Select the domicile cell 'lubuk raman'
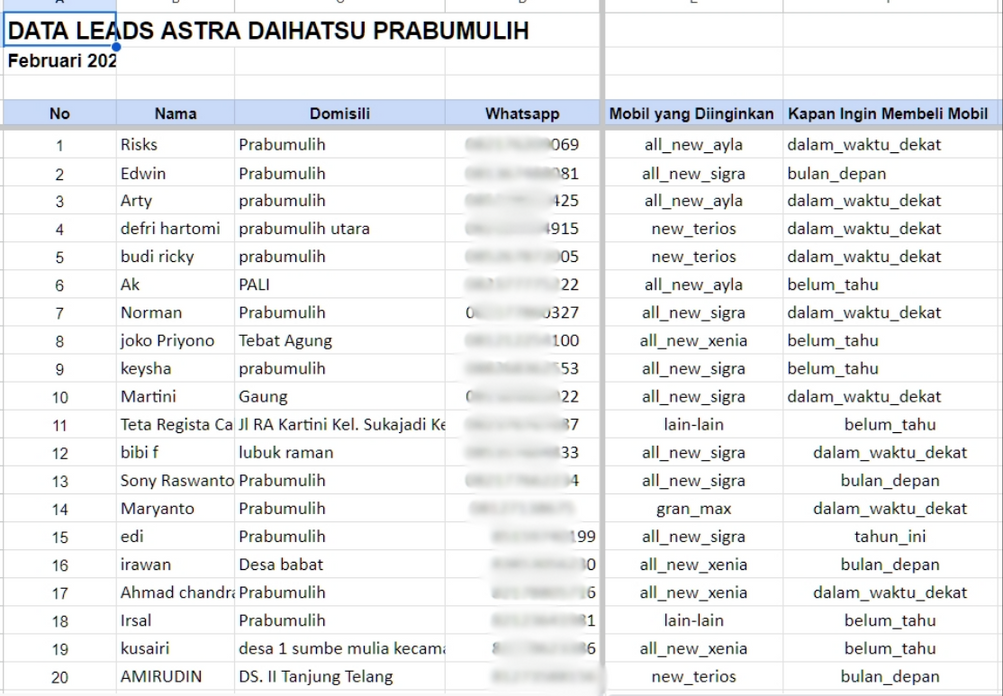Viewport: 1003px width, 696px height. pyautogui.click(x=340, y=452)
